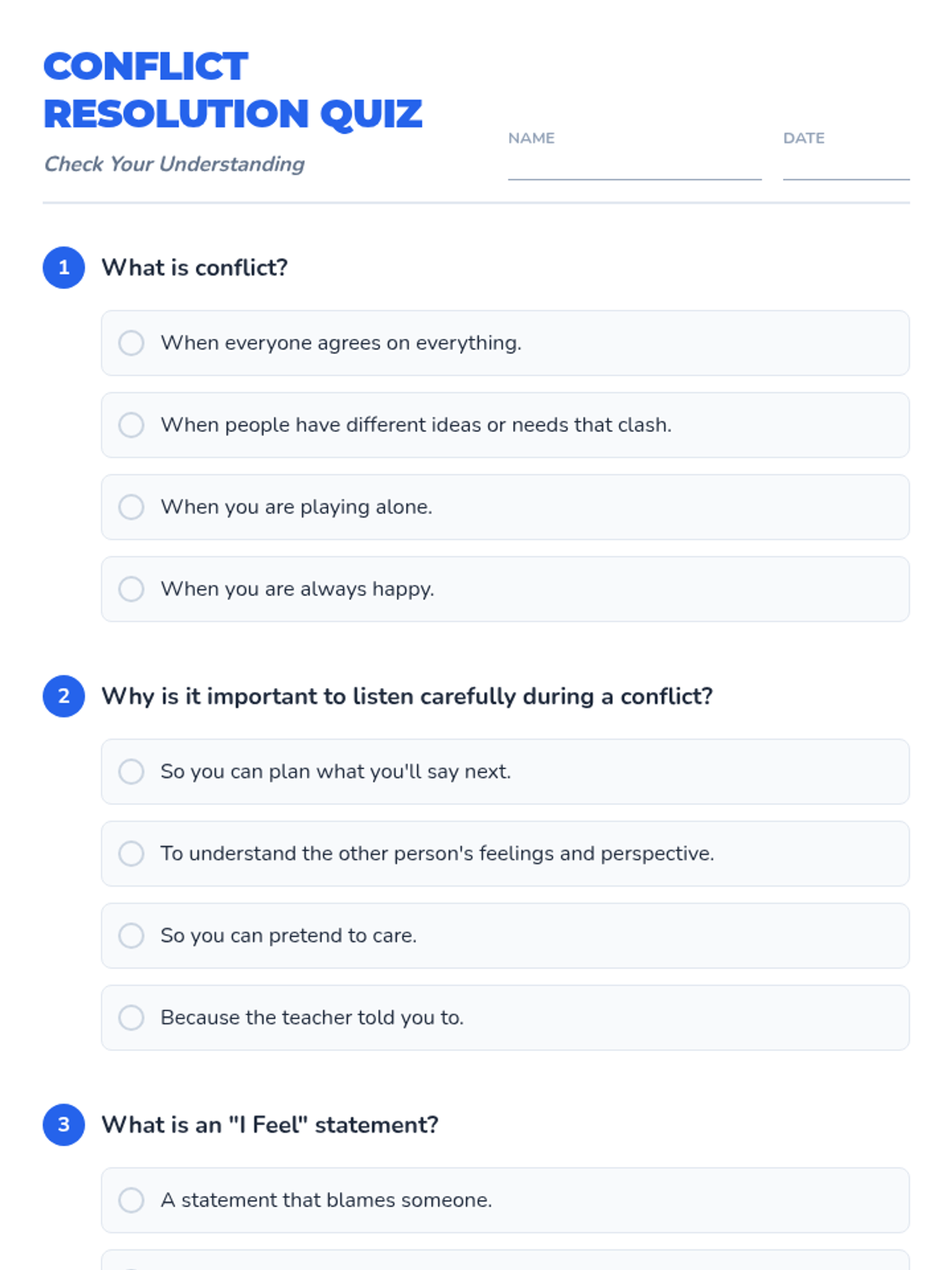
Task: Click 'Why is it important to listen' question
Action: click(407, 696)
